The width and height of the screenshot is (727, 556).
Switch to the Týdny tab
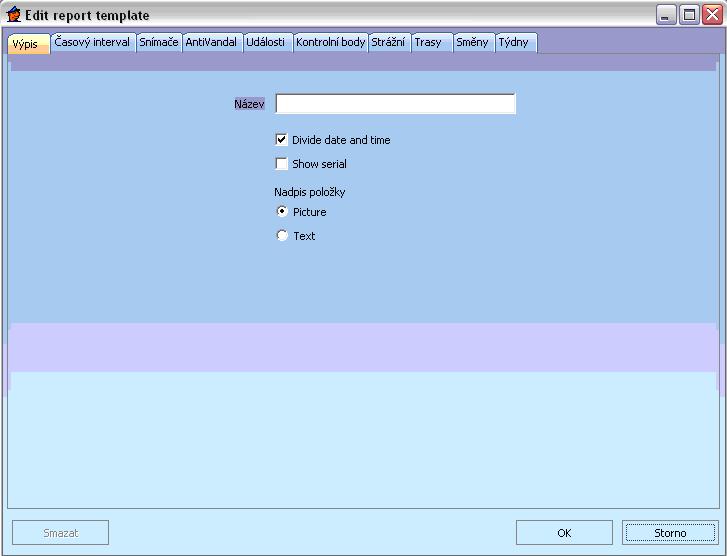click(x=516, y=43)
